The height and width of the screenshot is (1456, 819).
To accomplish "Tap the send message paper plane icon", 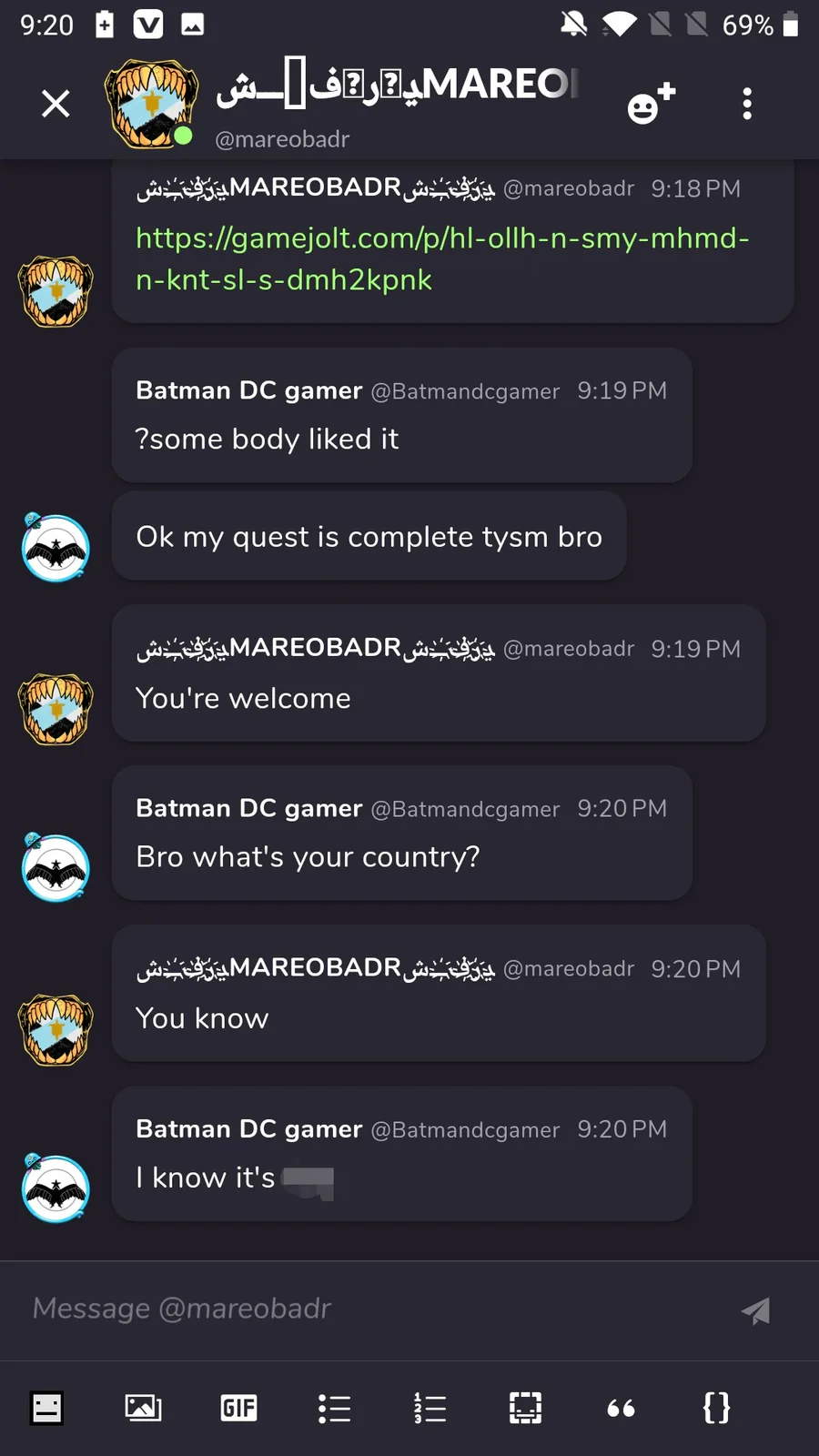I will 756,1310.
